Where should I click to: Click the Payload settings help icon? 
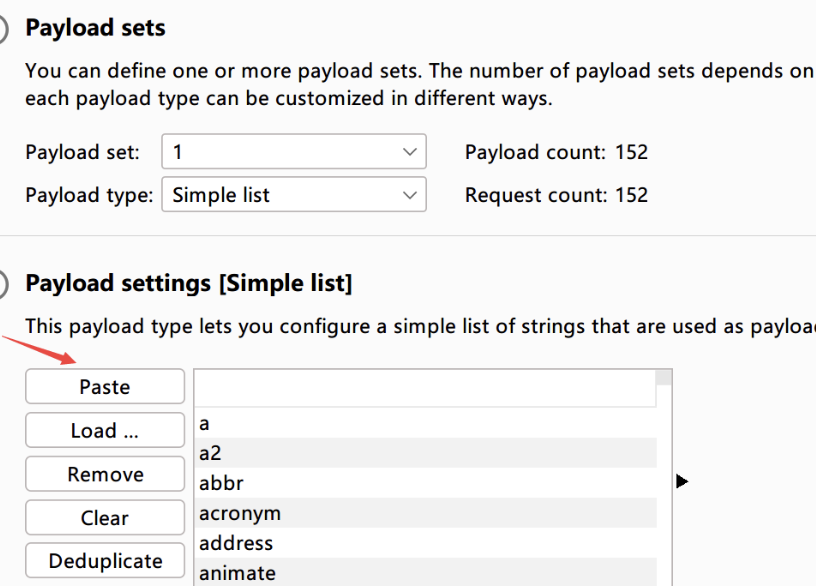[x=3, y=284]
